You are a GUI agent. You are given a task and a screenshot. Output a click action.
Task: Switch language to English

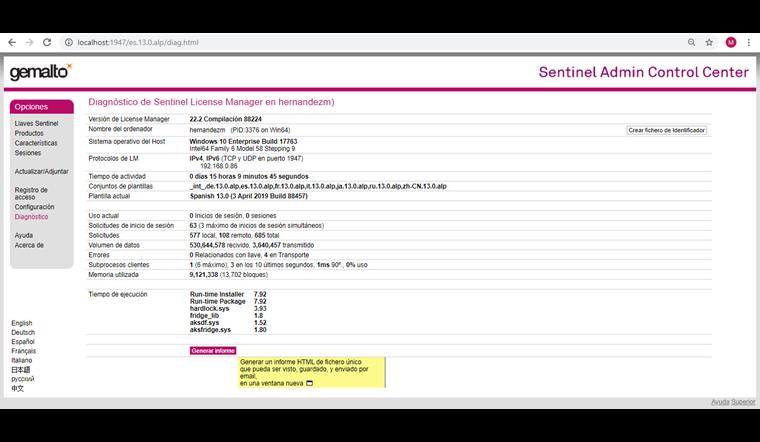click(x=22, y=323)
